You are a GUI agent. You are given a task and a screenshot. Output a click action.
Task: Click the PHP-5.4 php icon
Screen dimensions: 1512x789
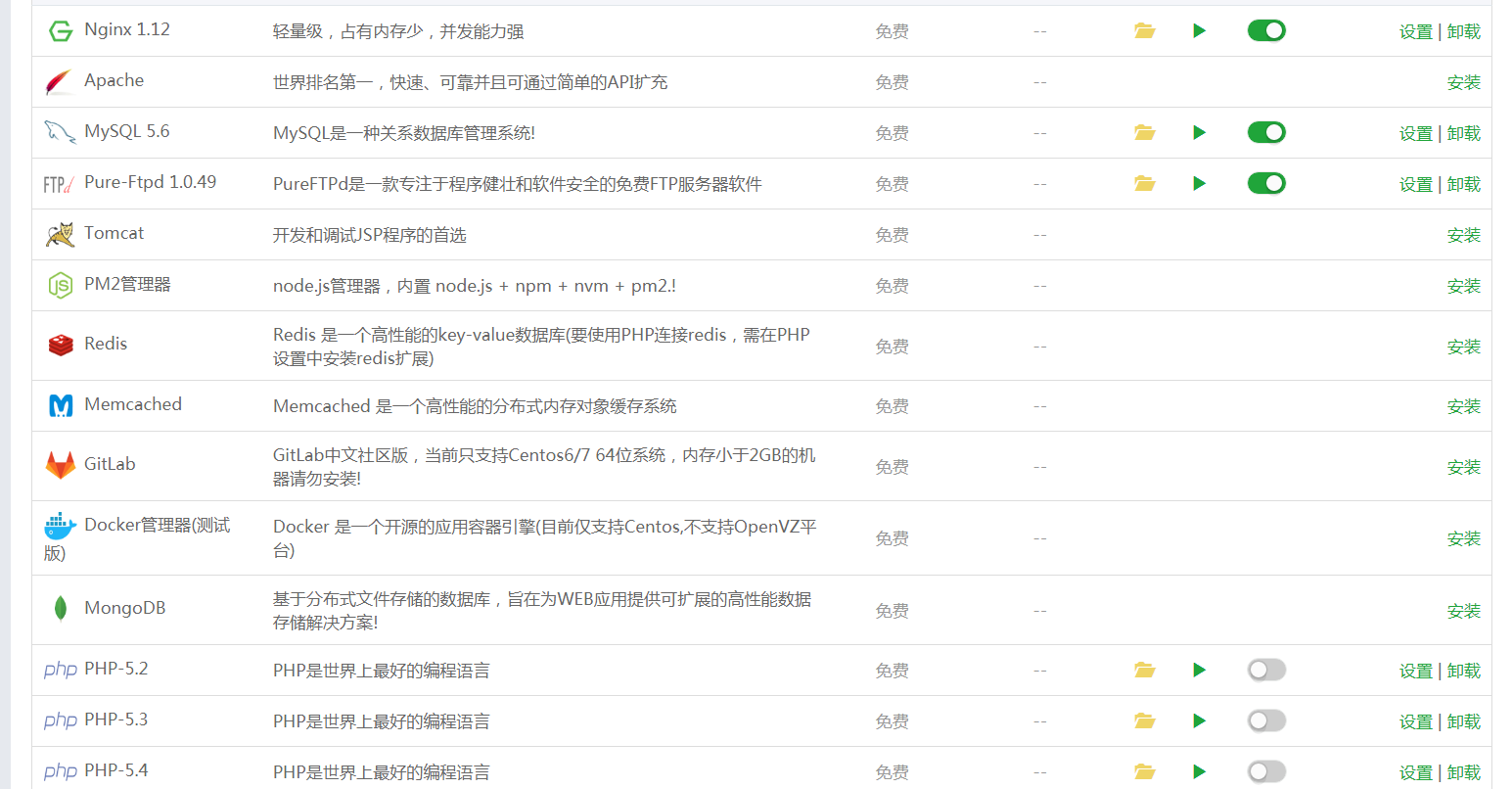(61, 772)
